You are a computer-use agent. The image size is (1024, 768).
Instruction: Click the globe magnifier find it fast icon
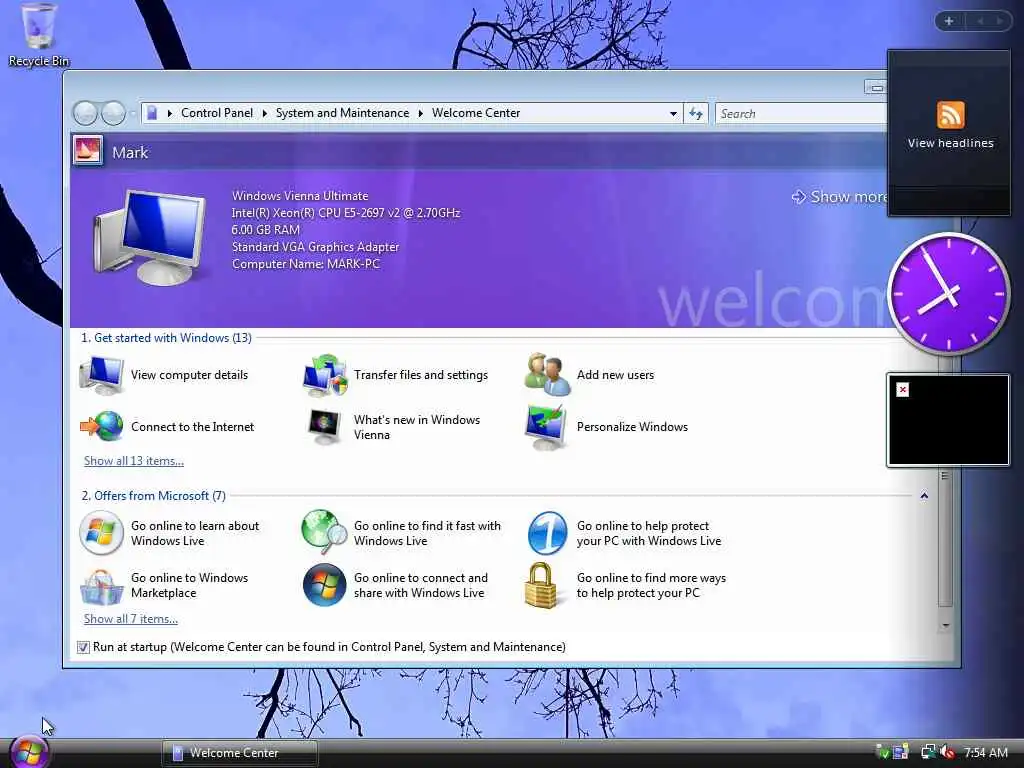click(325, 532)
